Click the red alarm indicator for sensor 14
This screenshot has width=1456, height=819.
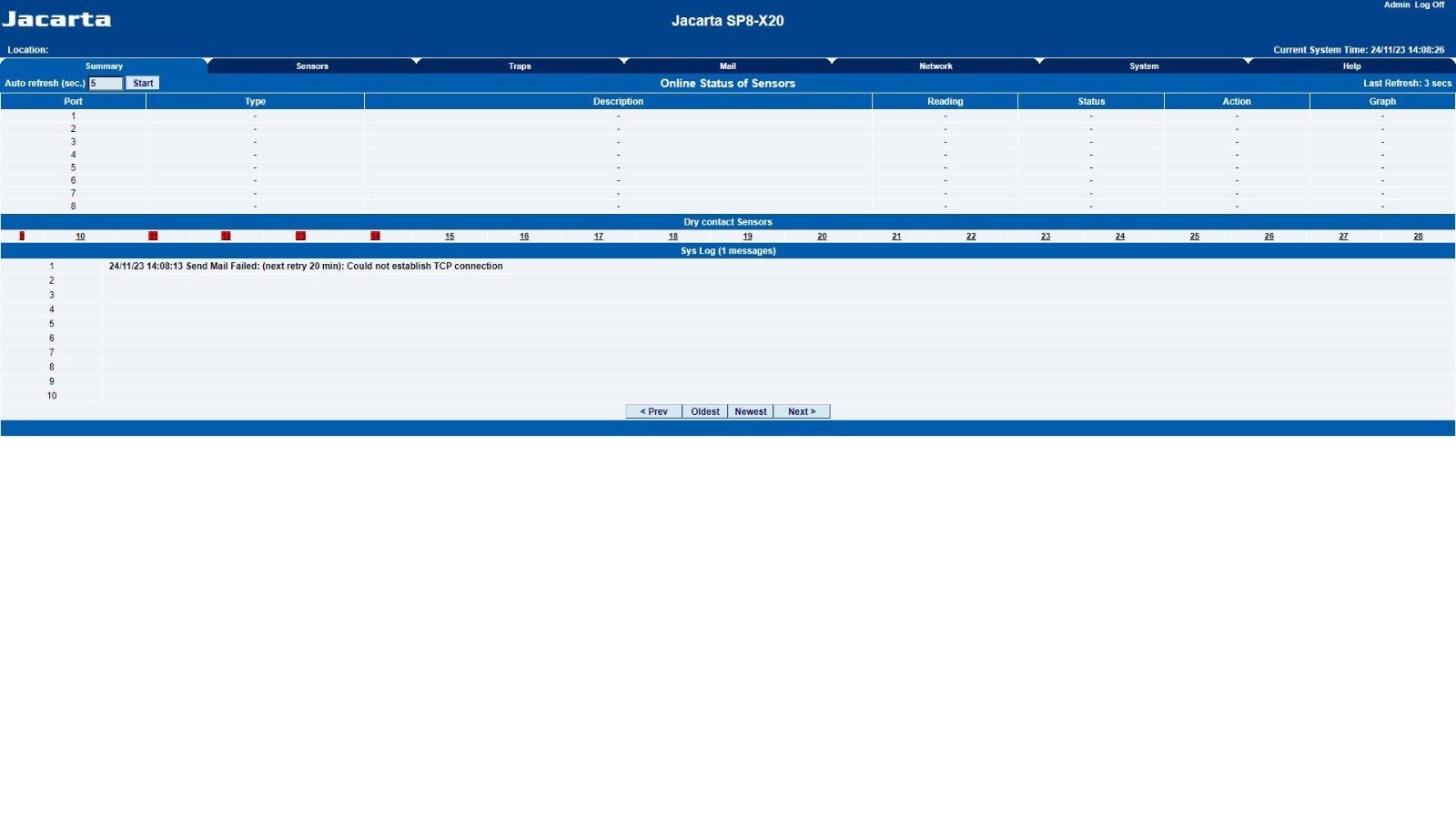375,236
